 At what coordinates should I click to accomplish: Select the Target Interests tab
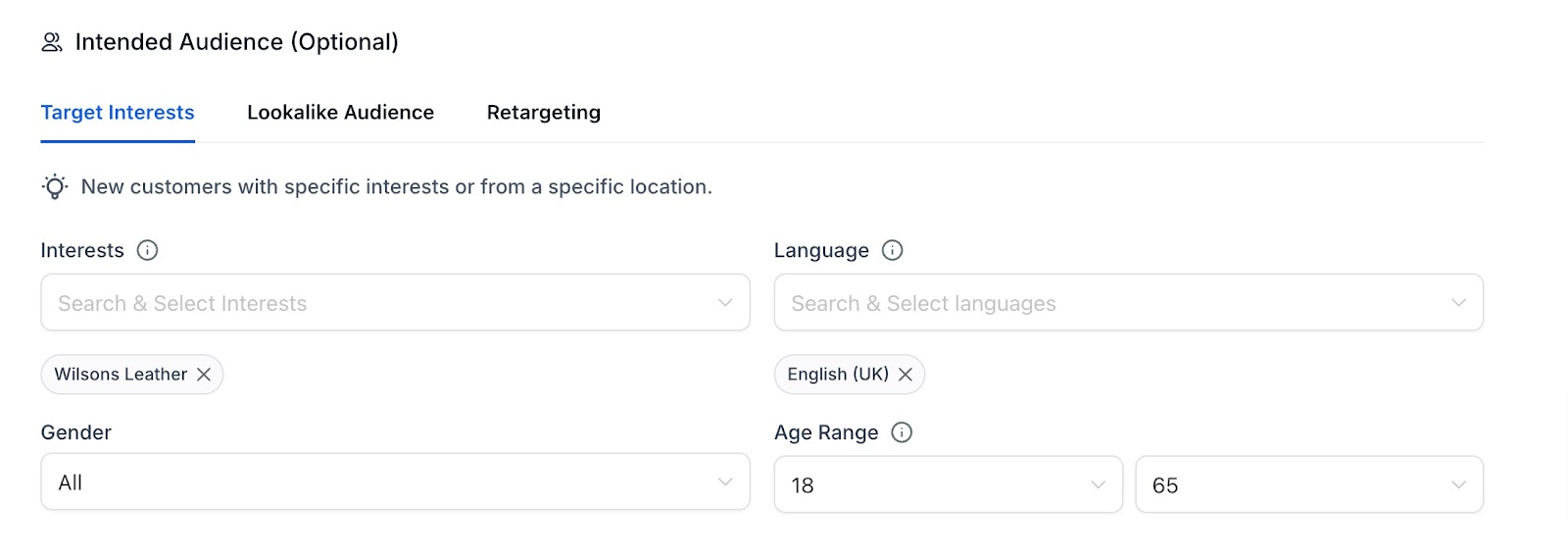(x=118, y=113)
